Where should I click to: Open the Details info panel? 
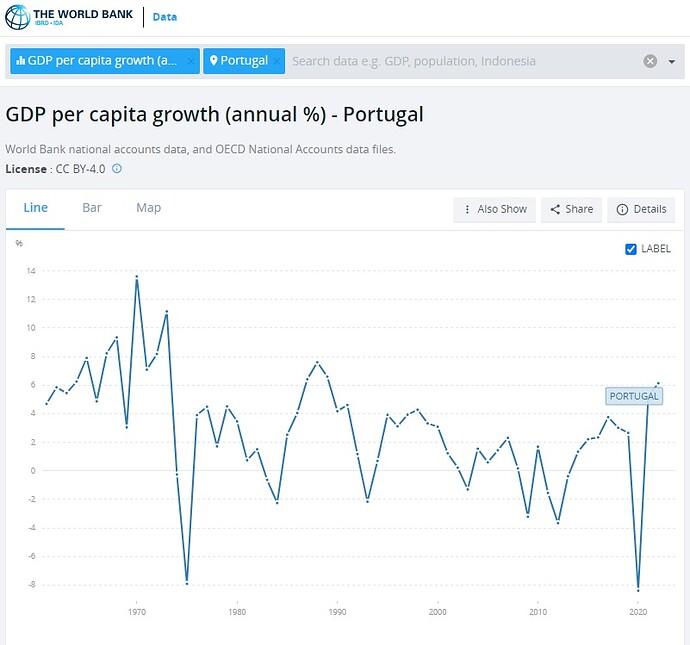[641, 209]
